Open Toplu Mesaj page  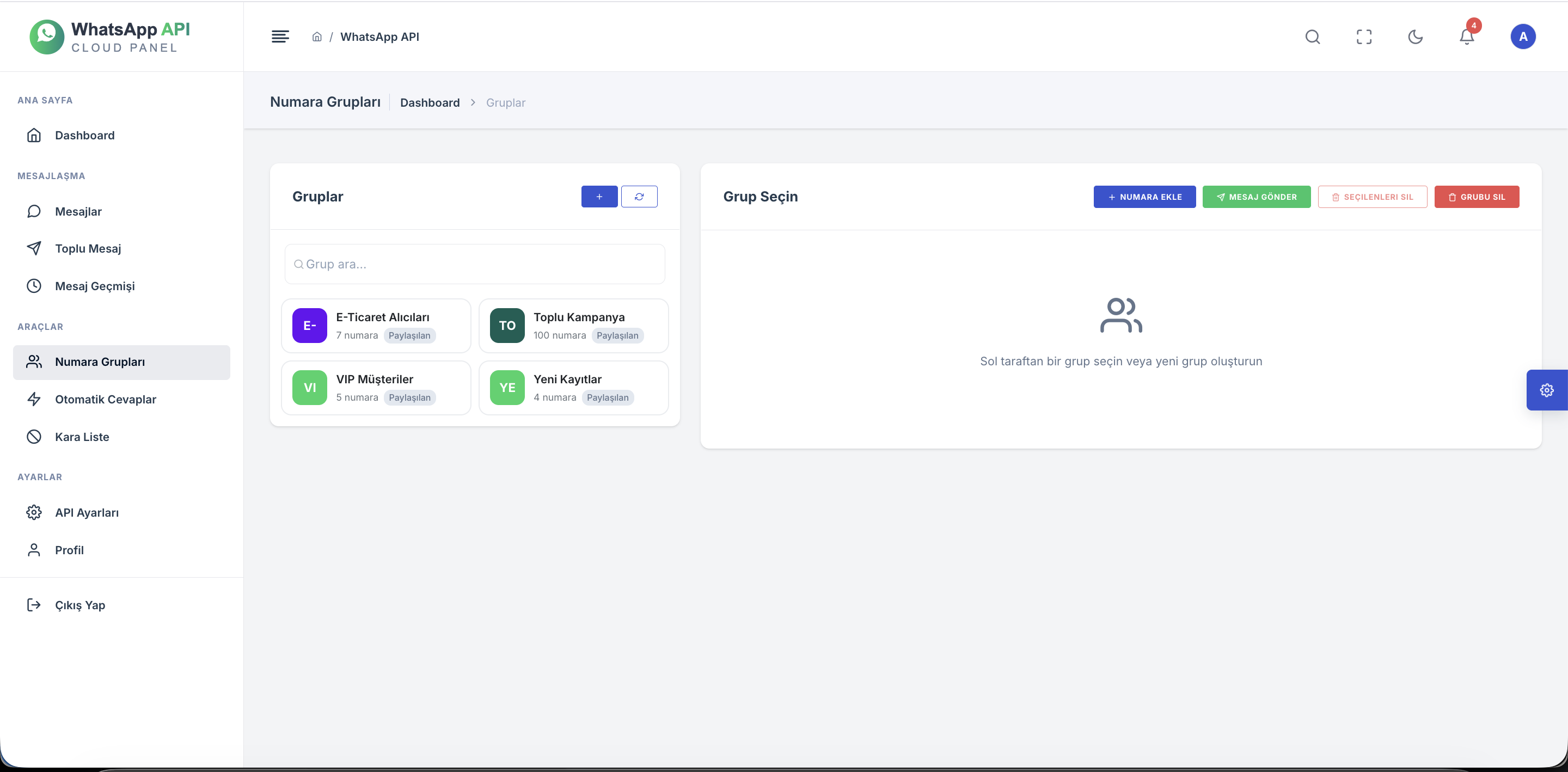click(x=122, y=248)
